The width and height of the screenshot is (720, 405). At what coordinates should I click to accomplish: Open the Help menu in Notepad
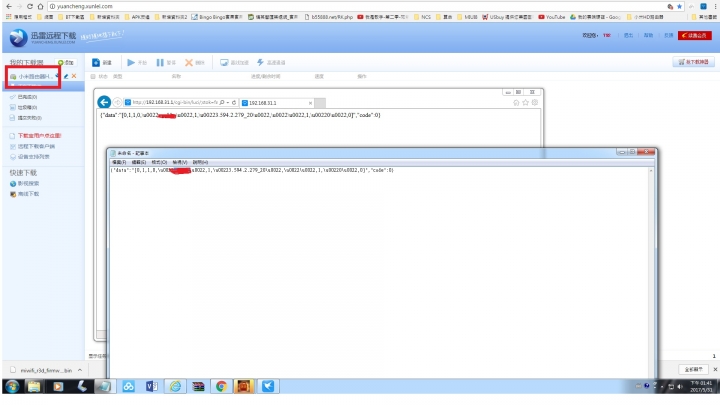pos(200,162)
